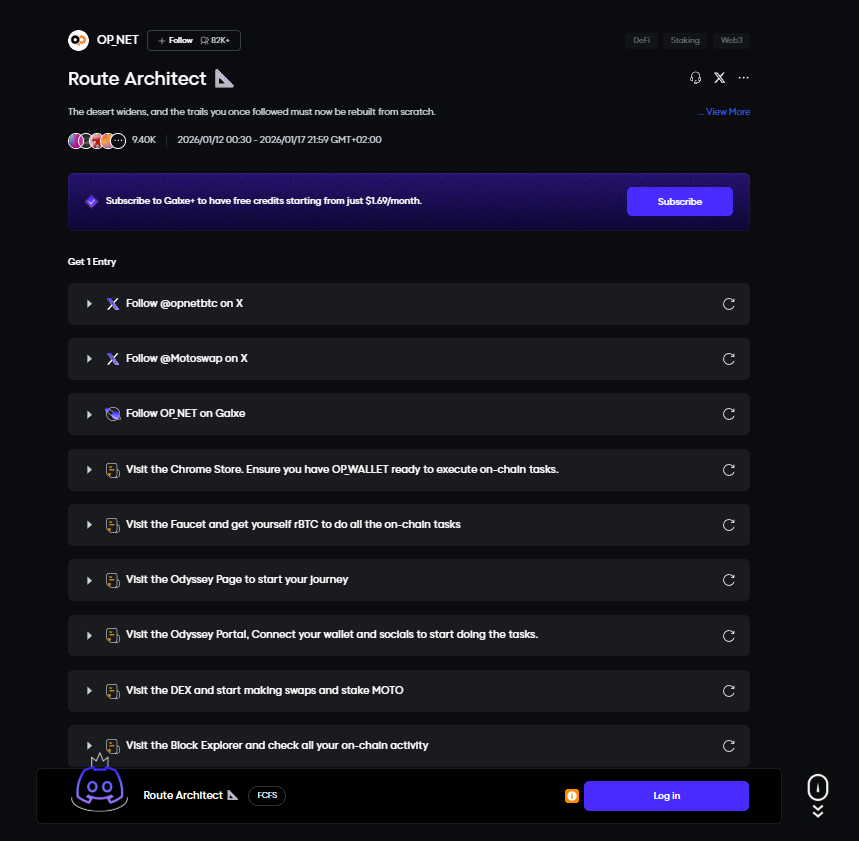859x841 pixels.
Task: Click the mouse scroll-down indicator
Action: click(817, 795)
